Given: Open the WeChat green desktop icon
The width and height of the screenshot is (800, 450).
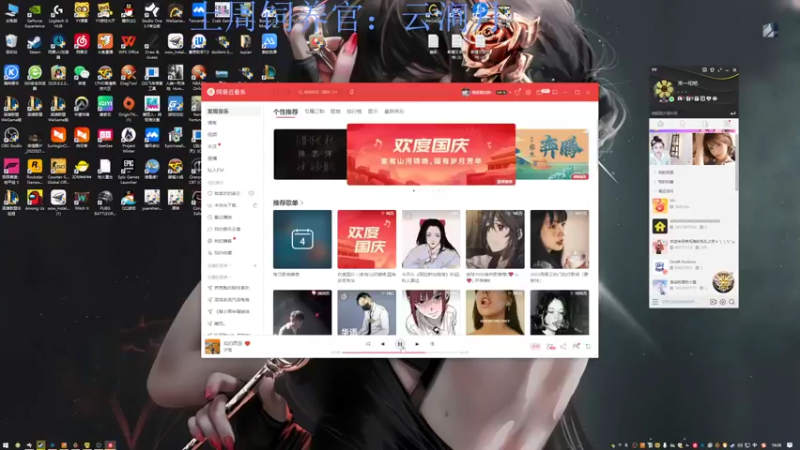Looking at the screenshot, I should [81, 75].
